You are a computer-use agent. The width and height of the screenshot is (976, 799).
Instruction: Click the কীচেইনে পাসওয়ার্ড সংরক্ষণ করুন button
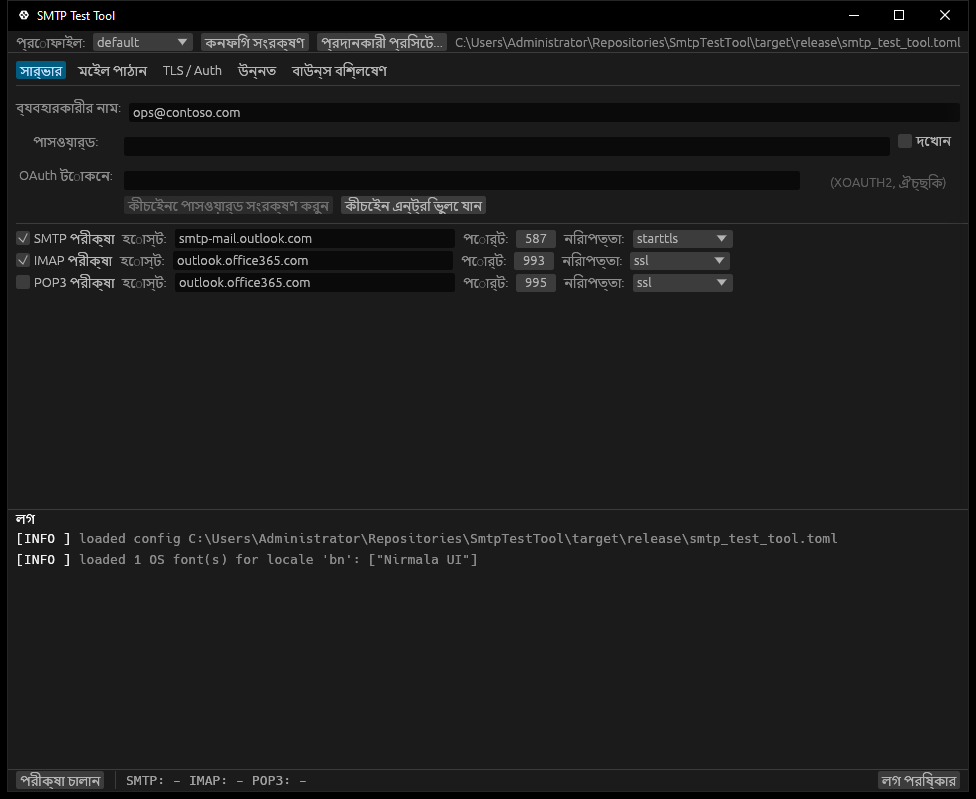pos(228,205)
